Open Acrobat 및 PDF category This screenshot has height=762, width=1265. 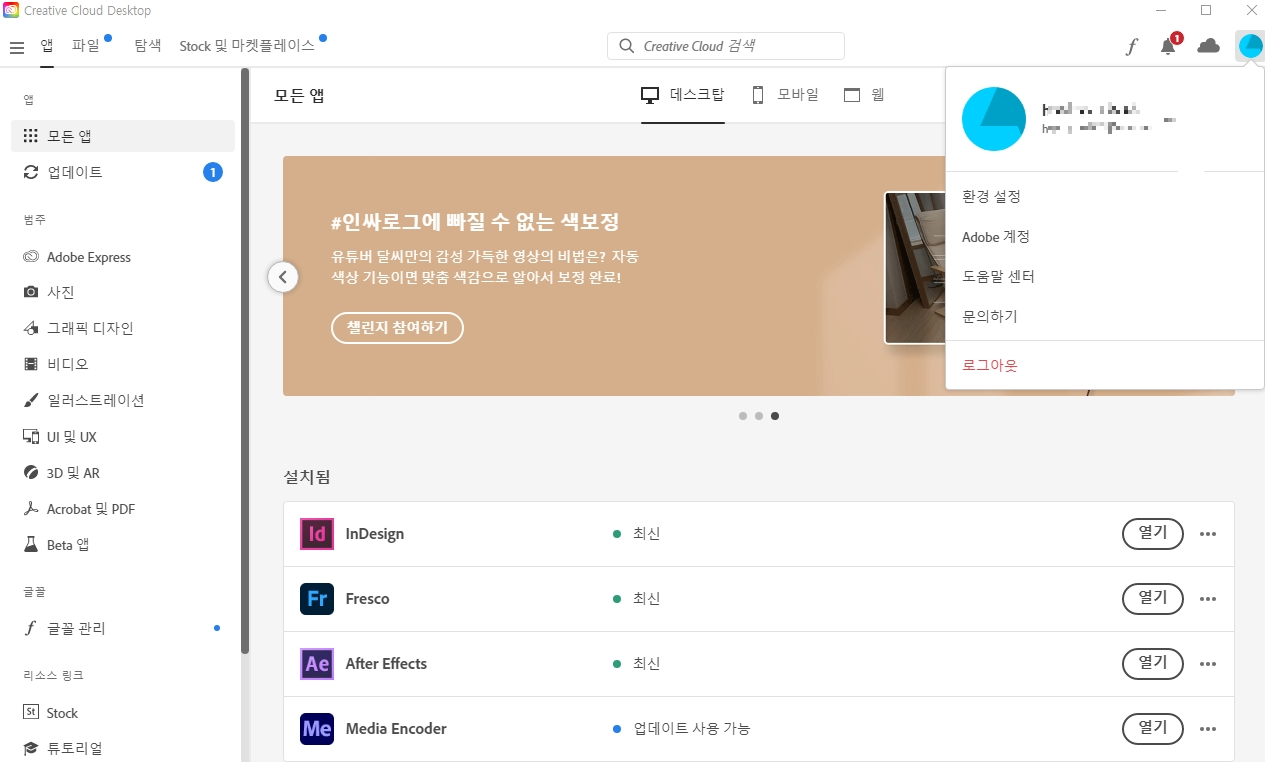123,509
